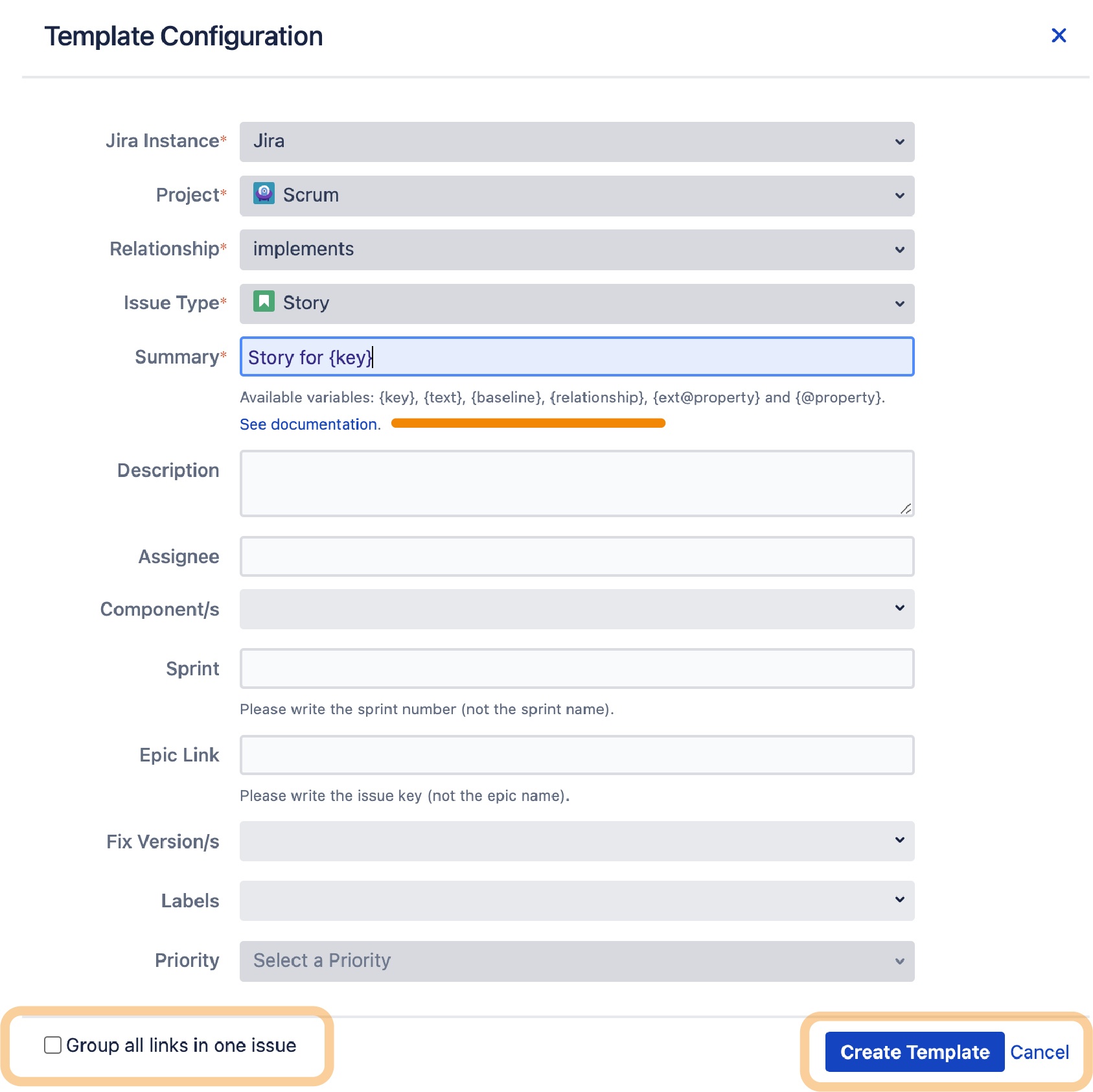Click the green Story issue type icon
The image size is (1093, 1092).
[264, 301]
